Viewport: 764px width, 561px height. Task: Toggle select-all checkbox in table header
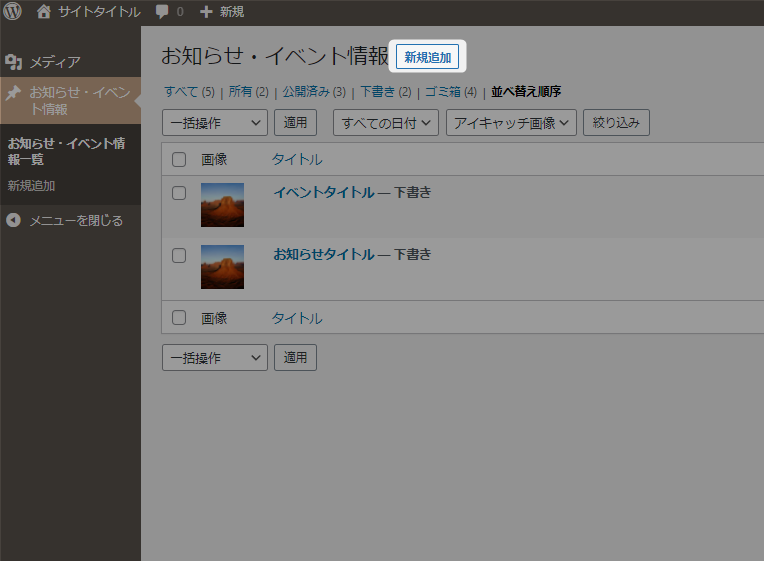(179, 159)
